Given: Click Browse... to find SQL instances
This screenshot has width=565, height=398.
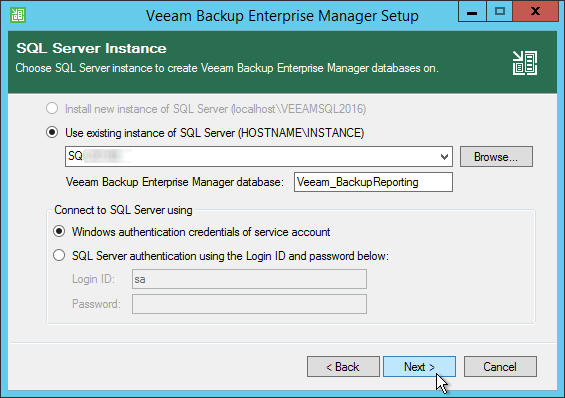Looking at the screenshot, I should click(496, 157).
